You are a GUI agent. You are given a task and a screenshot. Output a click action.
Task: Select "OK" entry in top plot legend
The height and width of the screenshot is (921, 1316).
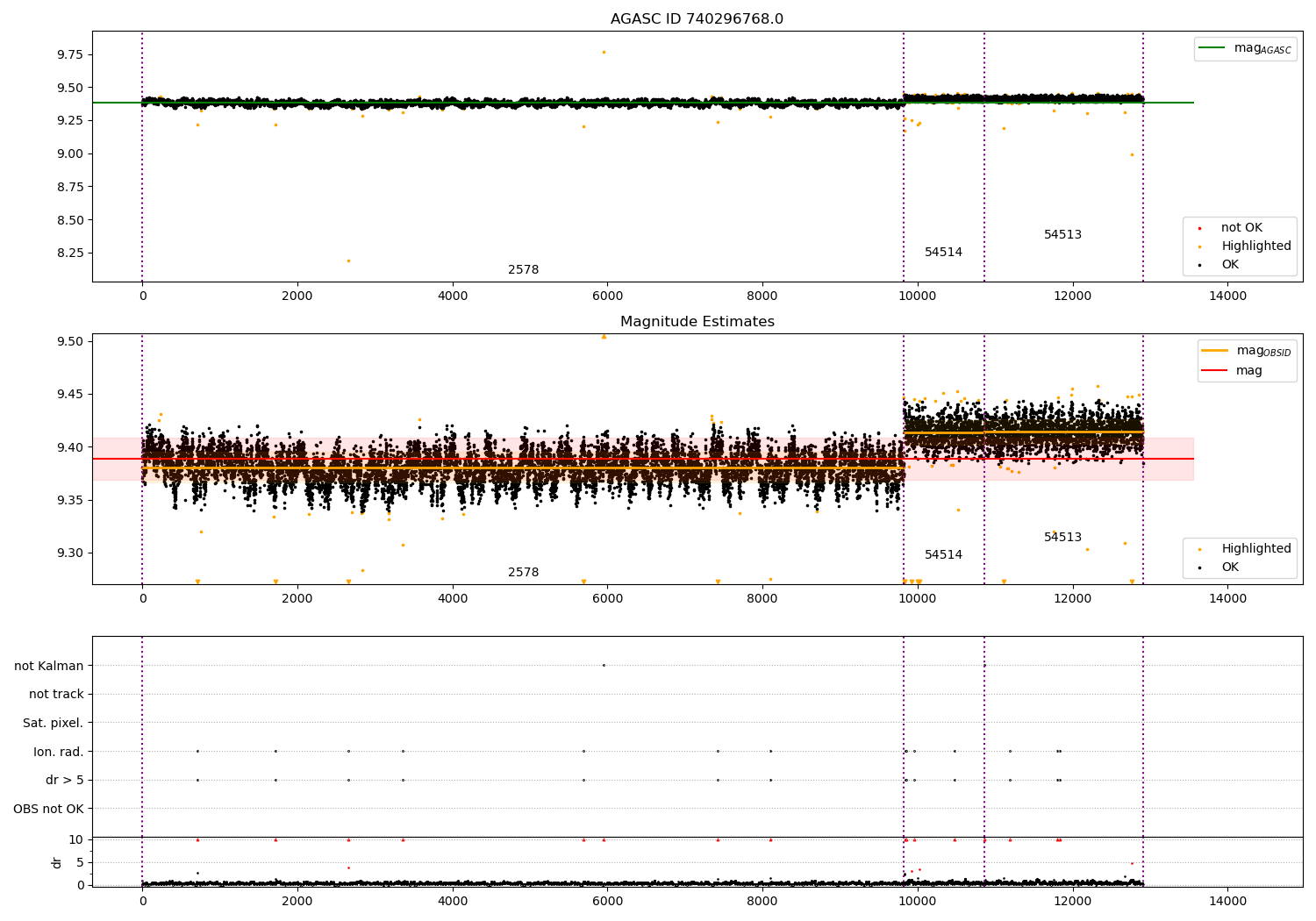(1230, 265)
